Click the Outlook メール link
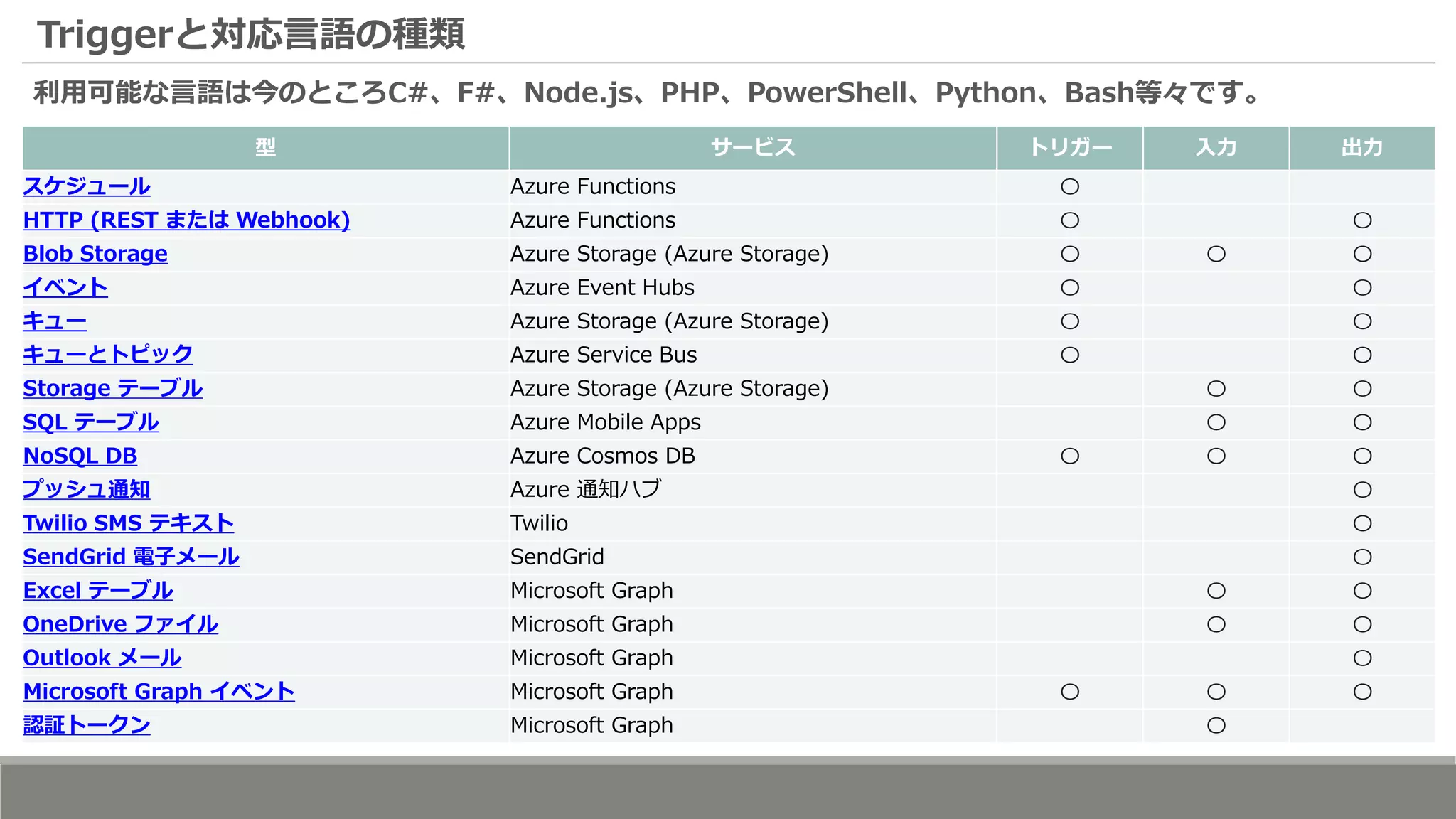The height and width of the screenshot is (819, 1456). (102, 658)
